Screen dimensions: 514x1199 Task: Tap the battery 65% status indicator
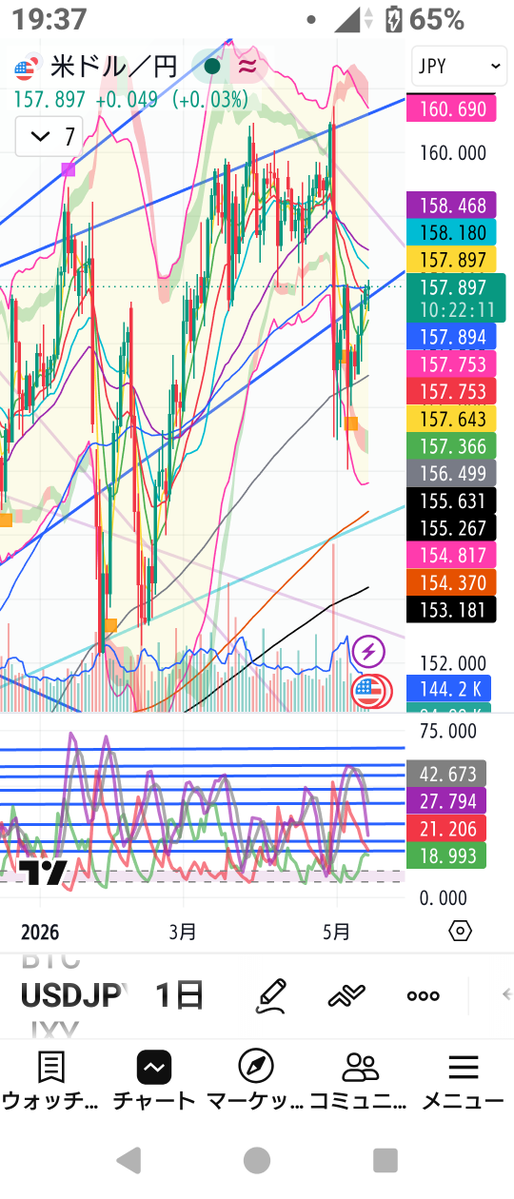425,19
